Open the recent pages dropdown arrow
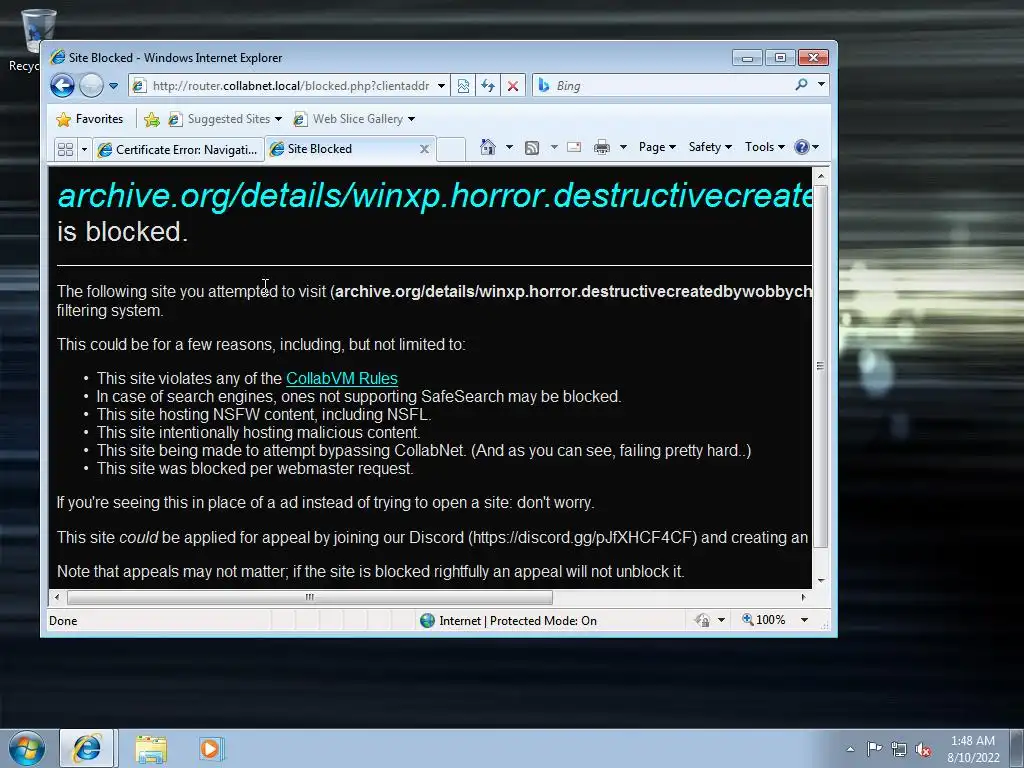1024x768 pixels. (114, 86)
